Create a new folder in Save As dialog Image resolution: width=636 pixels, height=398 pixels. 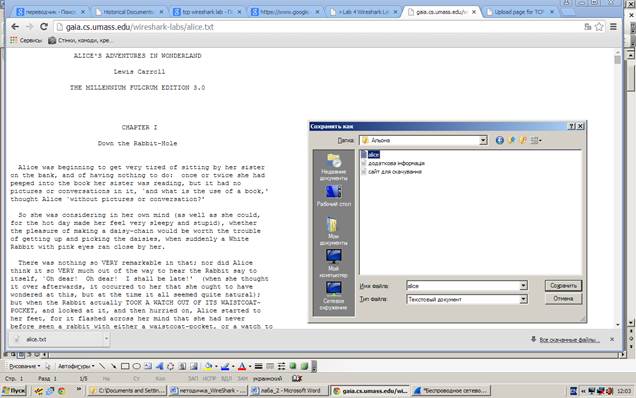(523, 140)
